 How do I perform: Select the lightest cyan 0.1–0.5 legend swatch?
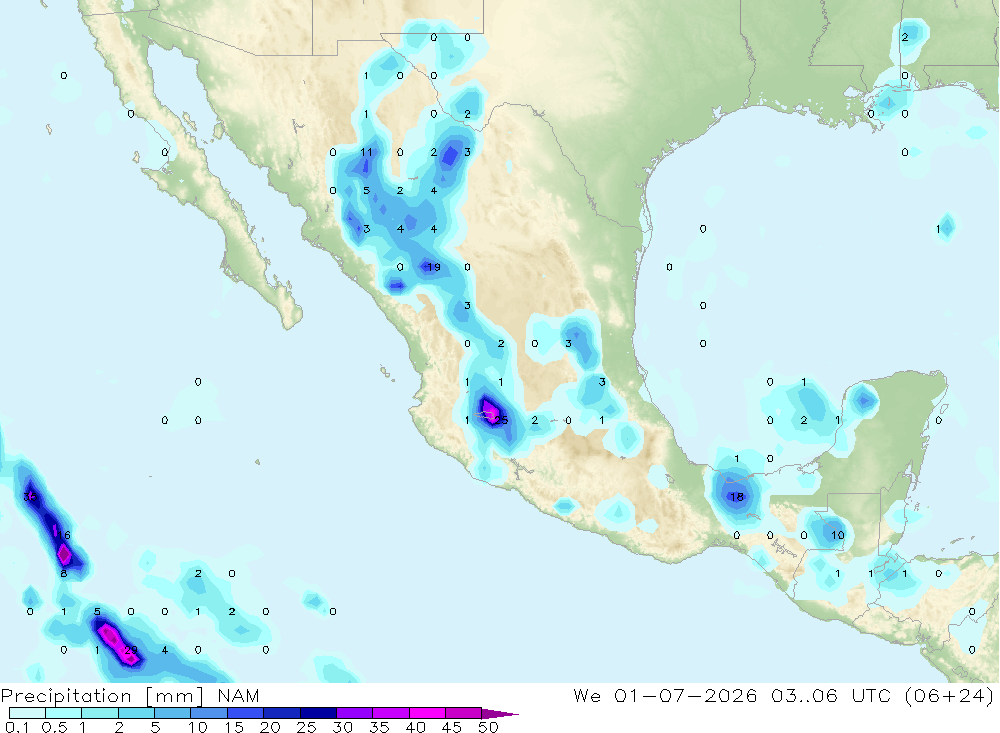tap(27, 713)
